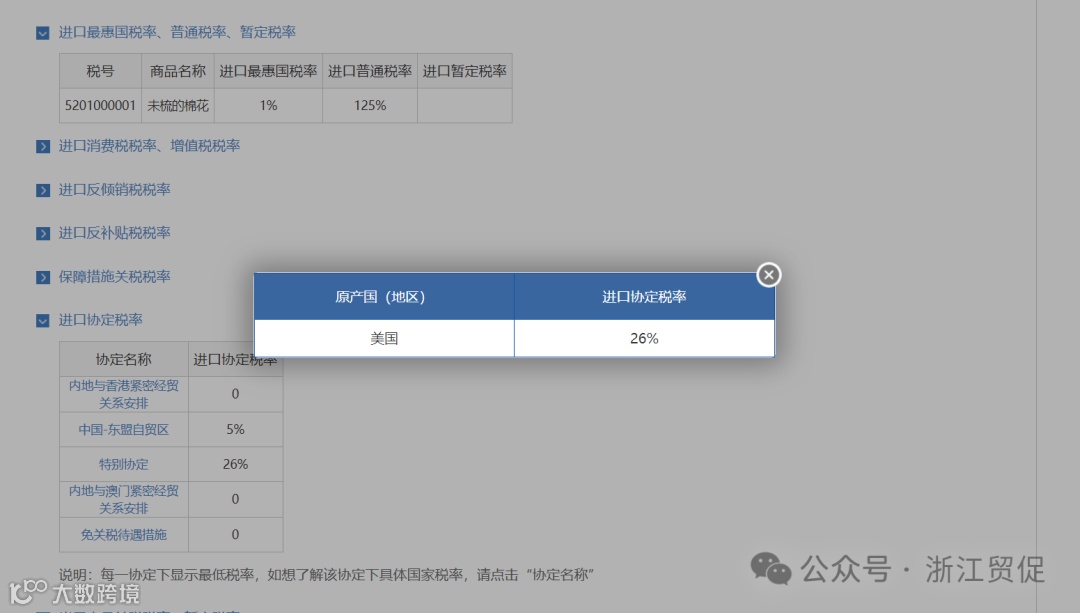Click the 商品名称 column header

(x=178, y=71)
